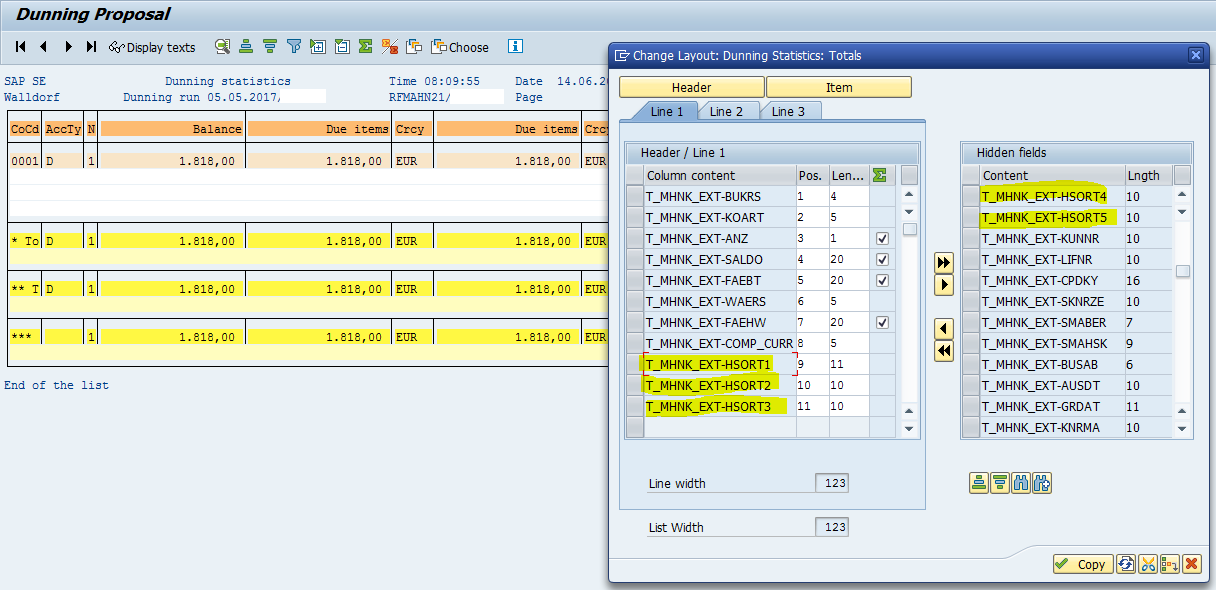Click the Find binoculars icon

[1021, 484]
